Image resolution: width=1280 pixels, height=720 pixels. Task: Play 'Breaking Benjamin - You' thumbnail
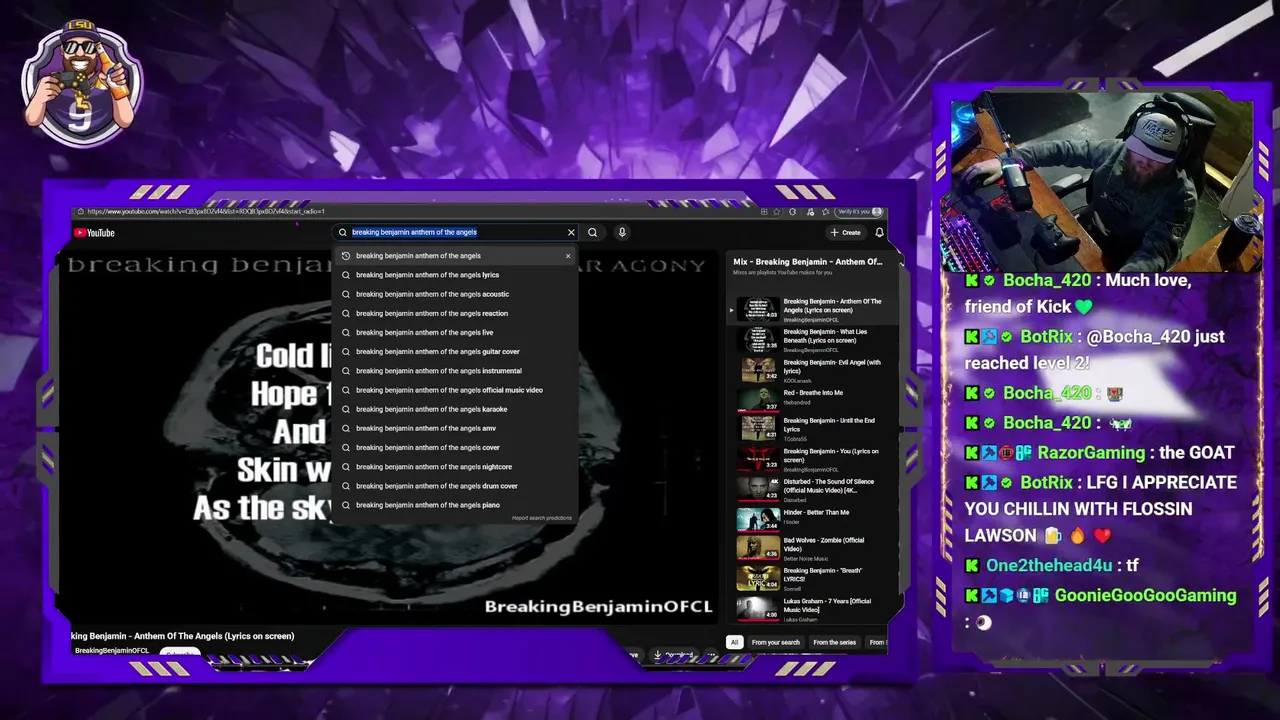(x=758, y=459)
